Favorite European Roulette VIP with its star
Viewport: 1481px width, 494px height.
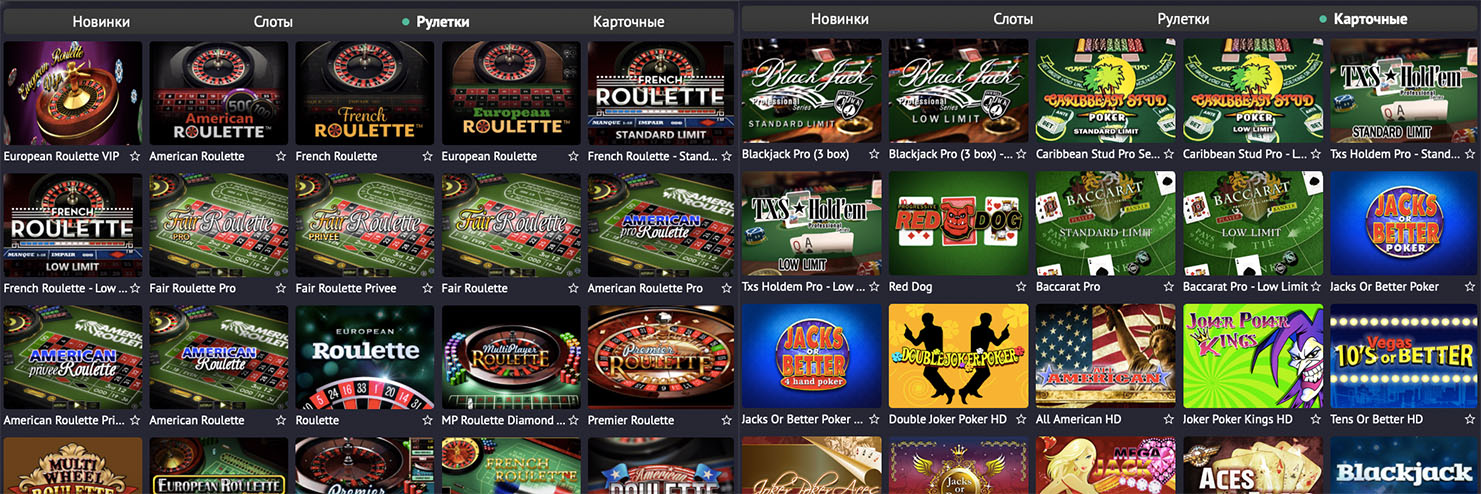tap(135, 156)
